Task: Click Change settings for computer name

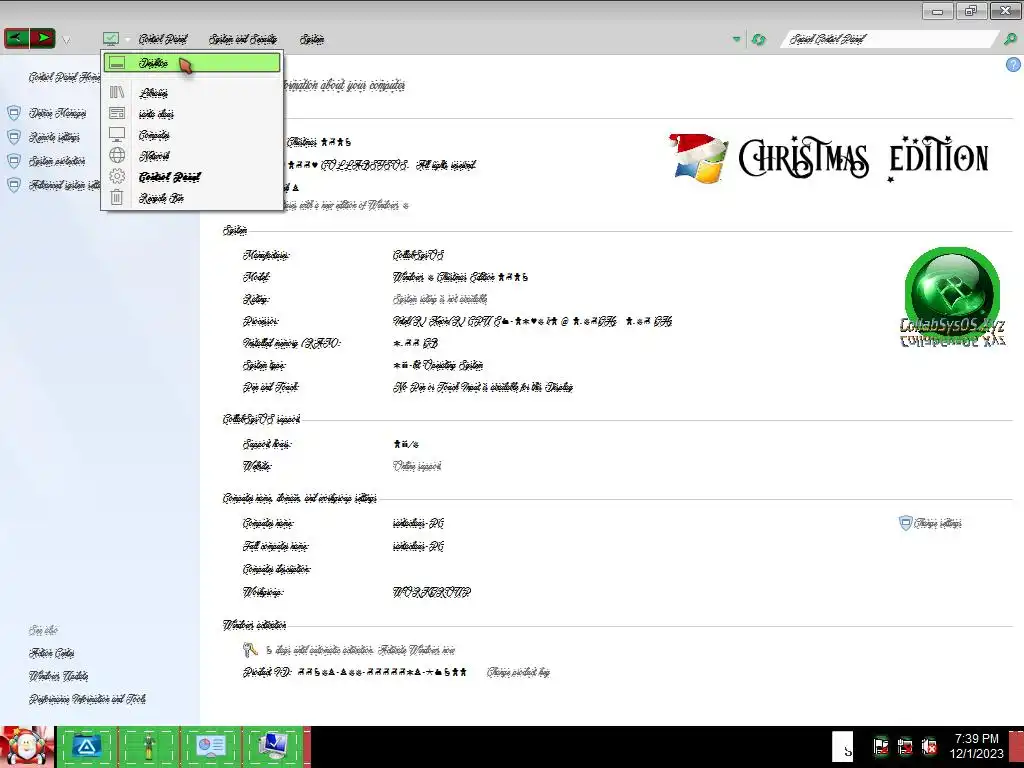Action: 937,523
